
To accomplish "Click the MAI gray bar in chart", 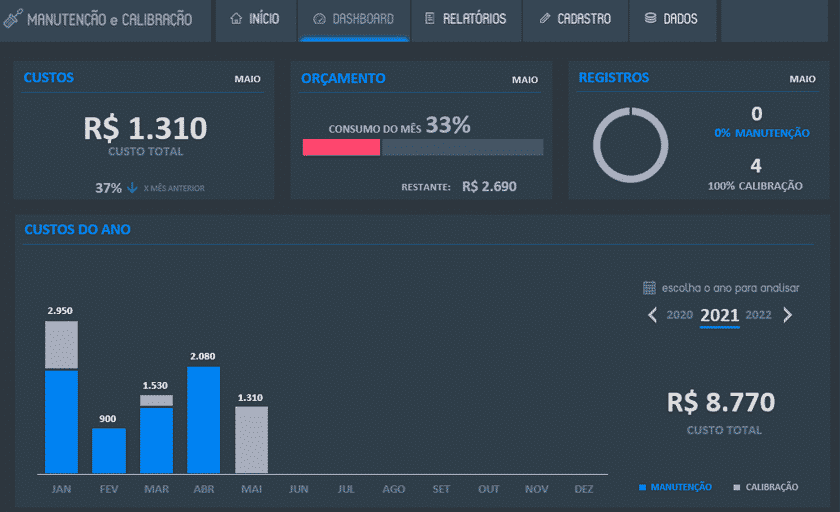I will (x=251, y=440).
